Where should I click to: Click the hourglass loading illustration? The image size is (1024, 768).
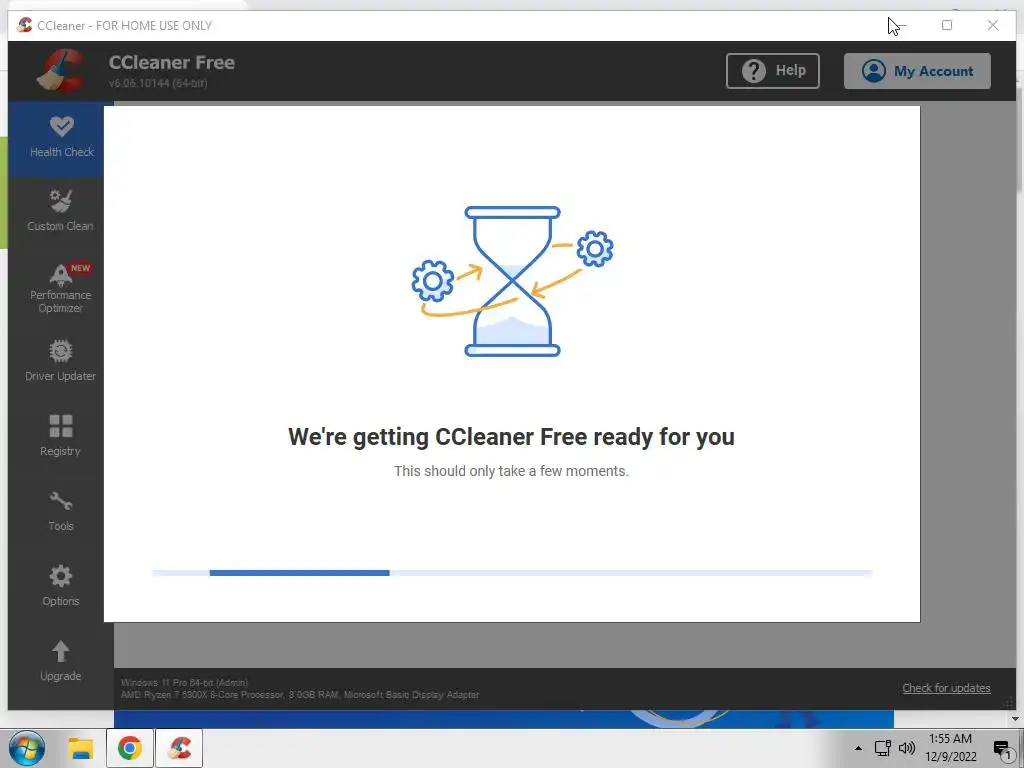click(x=513, y=281)
